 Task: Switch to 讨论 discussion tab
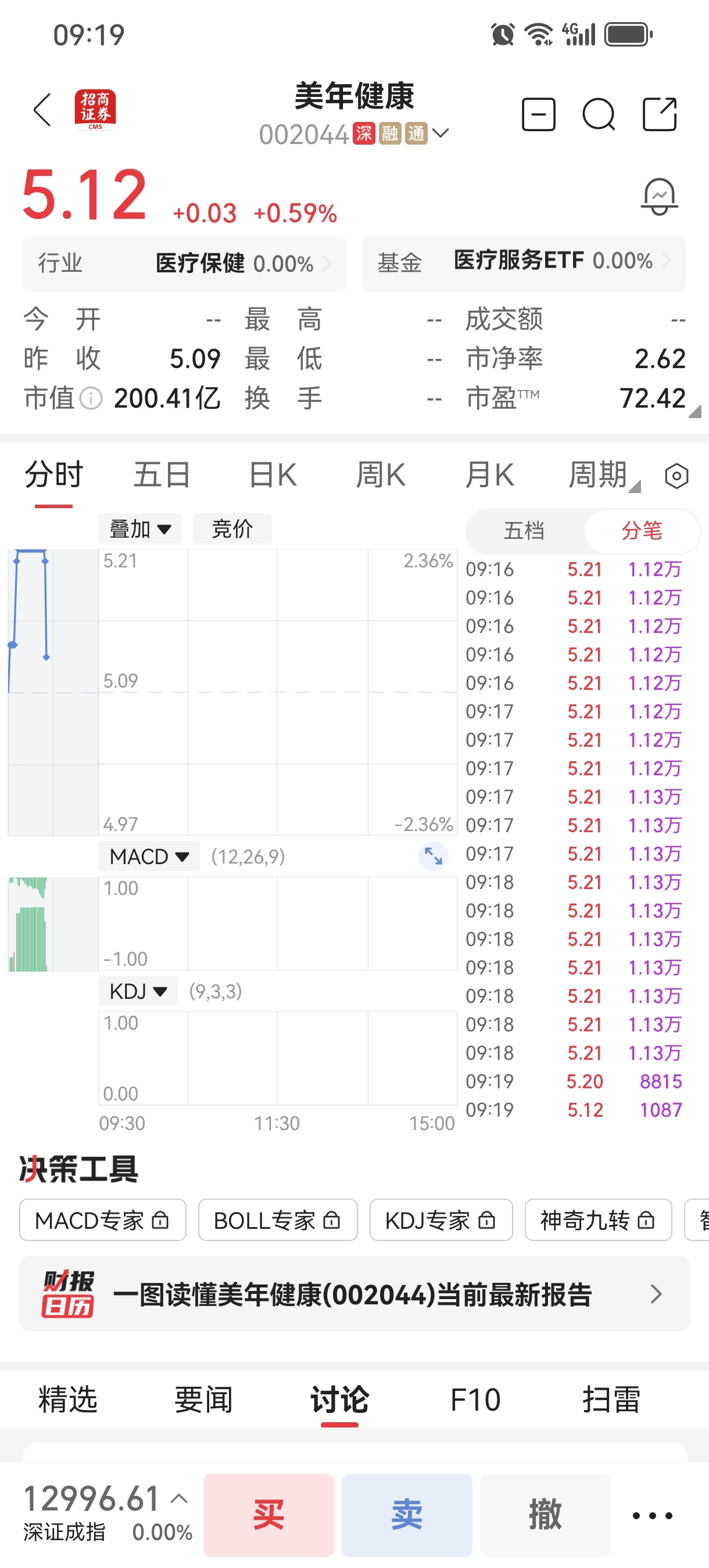[x=339, y=1399]
